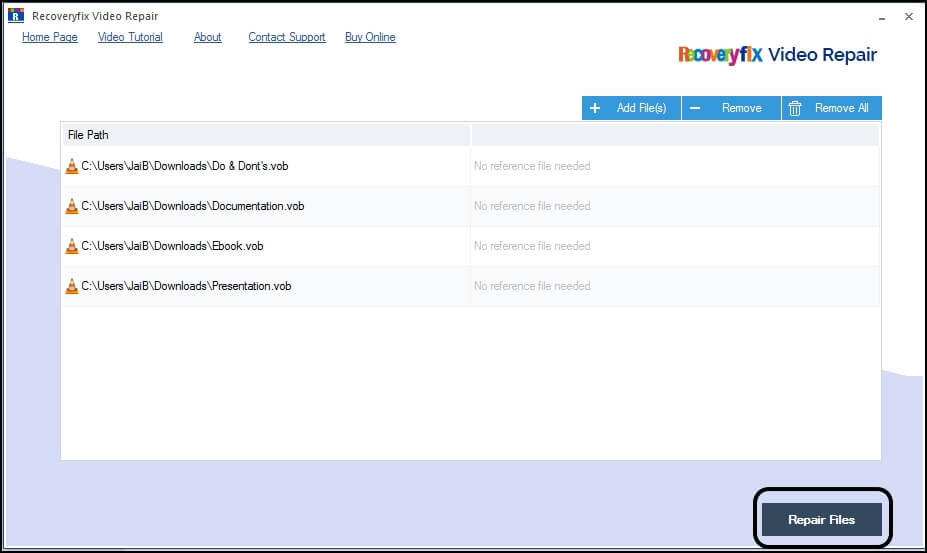Click the Repair Files button
Image resolution: width=927 pixels, height=553 pixels.
821,520
